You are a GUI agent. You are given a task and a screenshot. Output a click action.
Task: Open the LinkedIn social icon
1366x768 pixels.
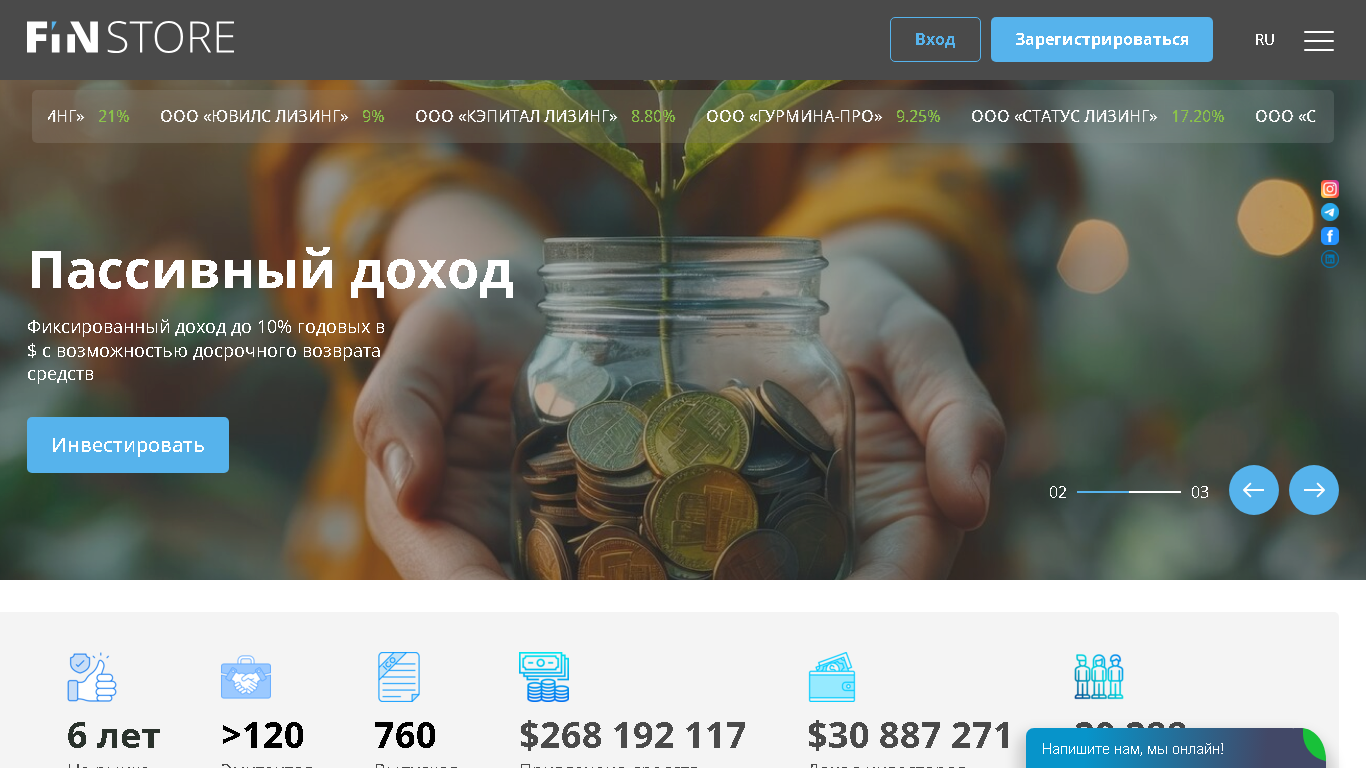[1330, 259]
